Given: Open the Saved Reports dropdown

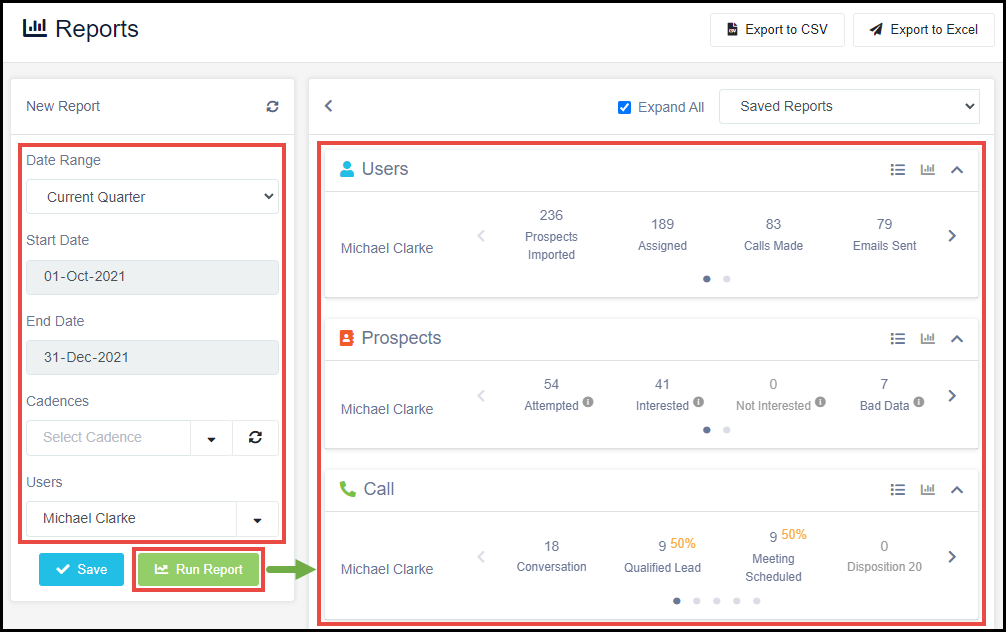Looking at the screenshot, I should tap(849, 107).
